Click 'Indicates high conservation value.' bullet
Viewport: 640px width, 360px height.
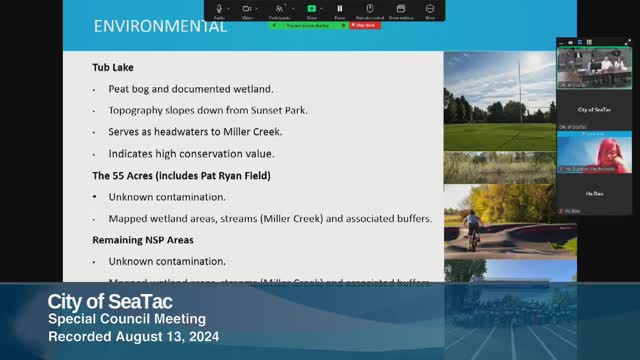(191, 154)
